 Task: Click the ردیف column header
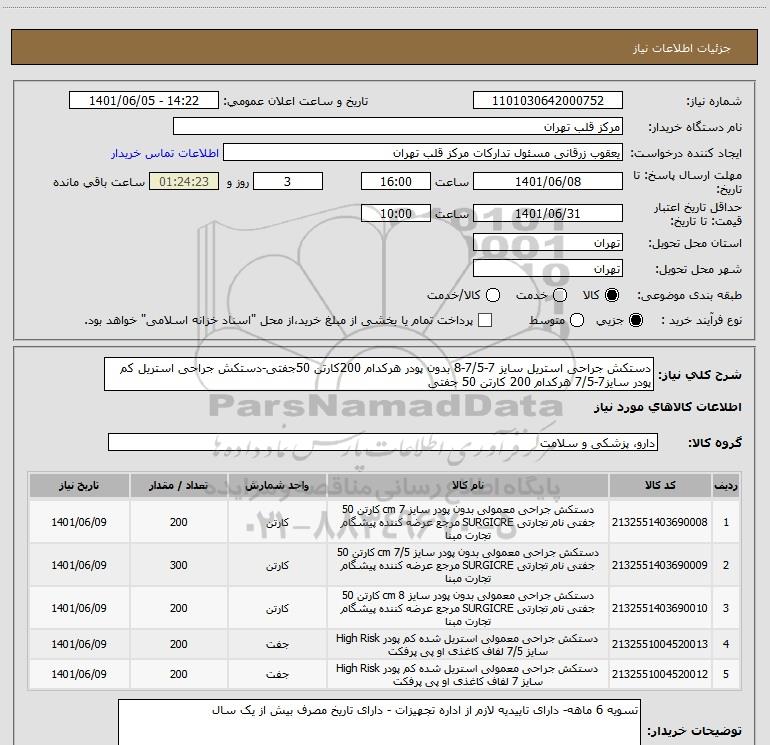[x=725, y=486]
